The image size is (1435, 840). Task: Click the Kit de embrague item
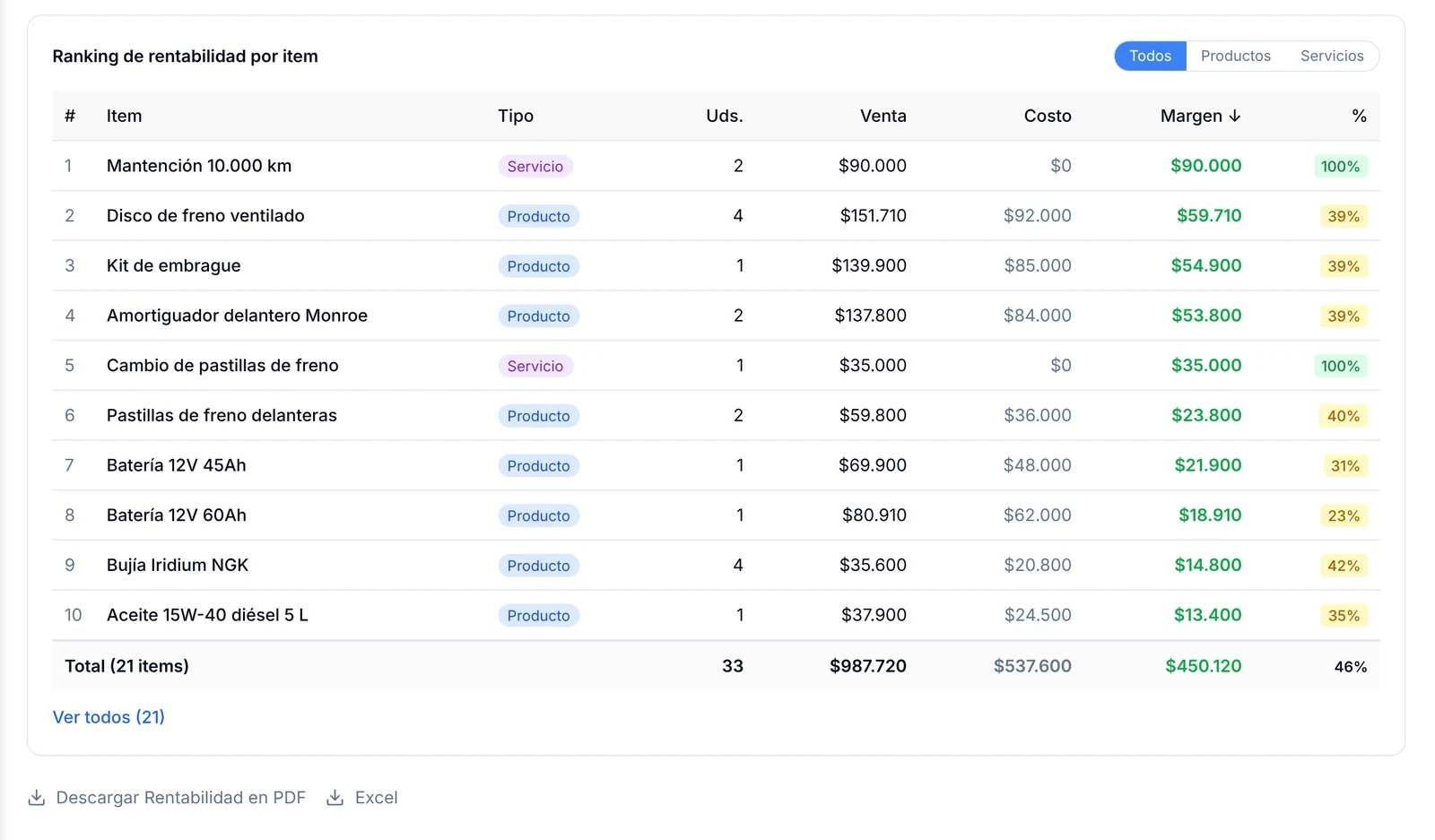click(174, 265)
